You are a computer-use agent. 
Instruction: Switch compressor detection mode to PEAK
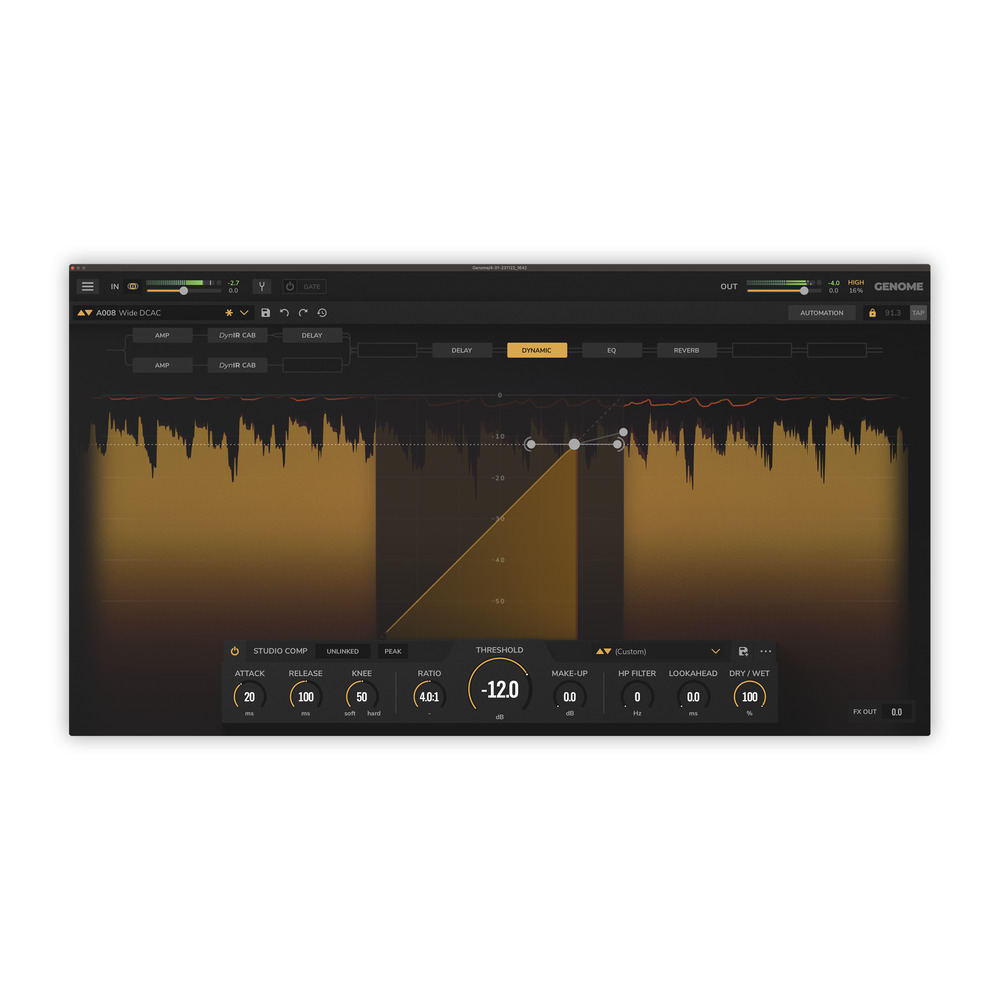[393, 650]
